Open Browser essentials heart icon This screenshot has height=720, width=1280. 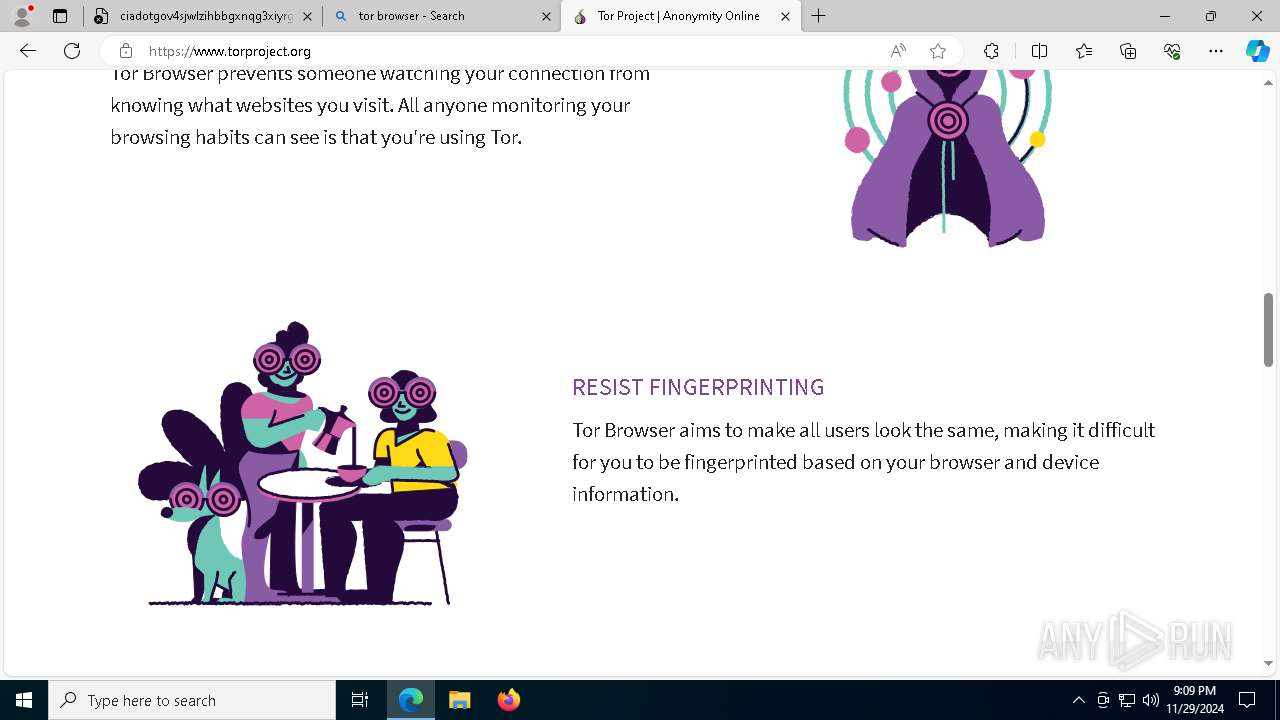tap(1172, 51)
